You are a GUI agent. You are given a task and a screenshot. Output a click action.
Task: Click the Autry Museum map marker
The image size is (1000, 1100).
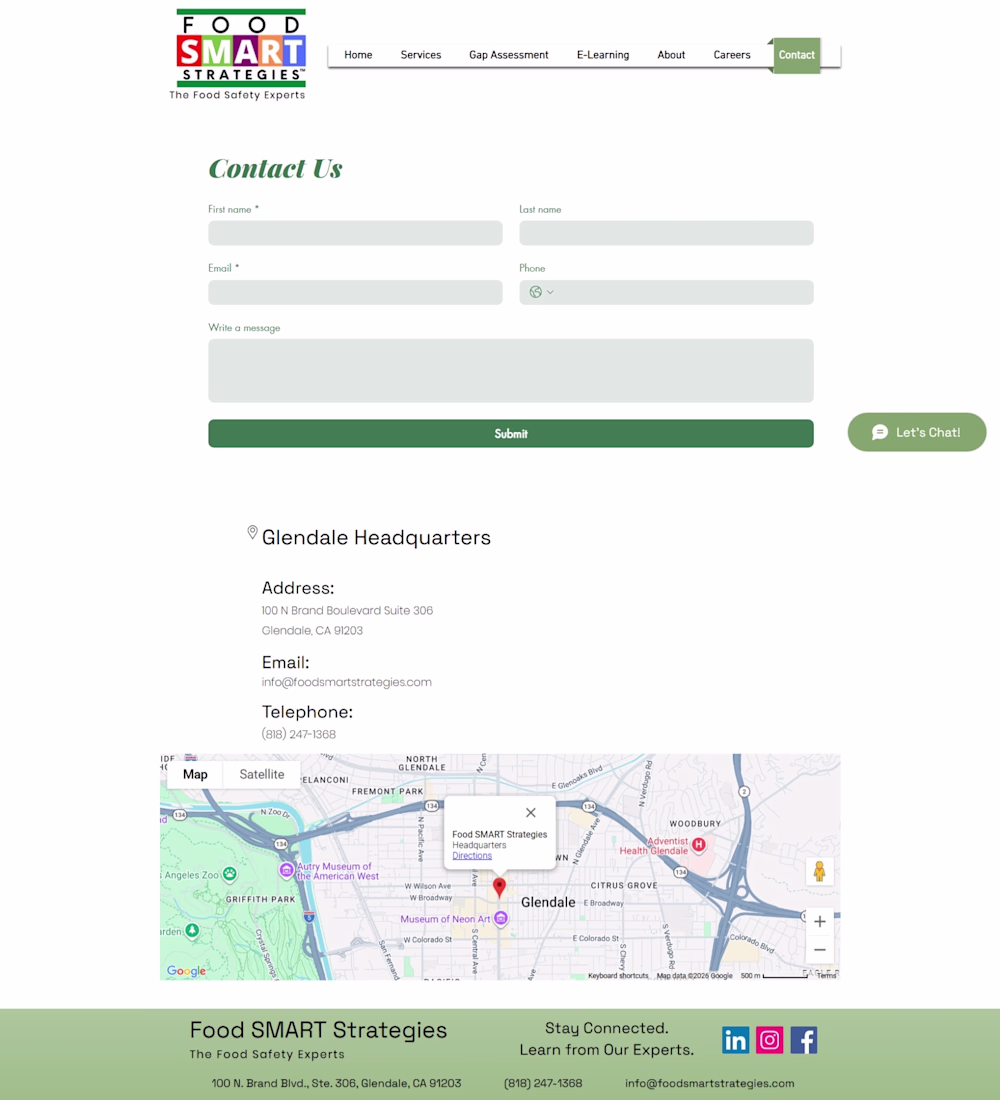[x=286, y=871]
